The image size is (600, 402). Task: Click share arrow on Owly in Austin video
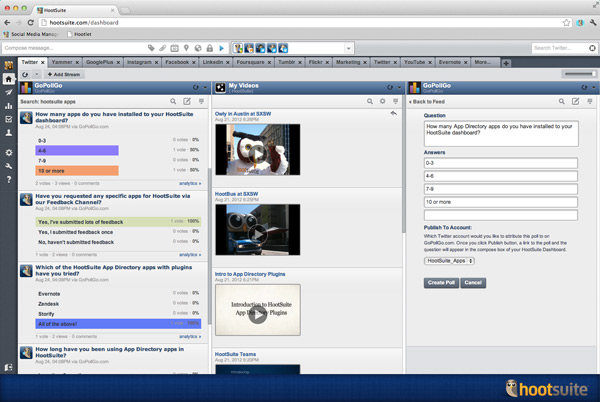(x=393, y=113)
